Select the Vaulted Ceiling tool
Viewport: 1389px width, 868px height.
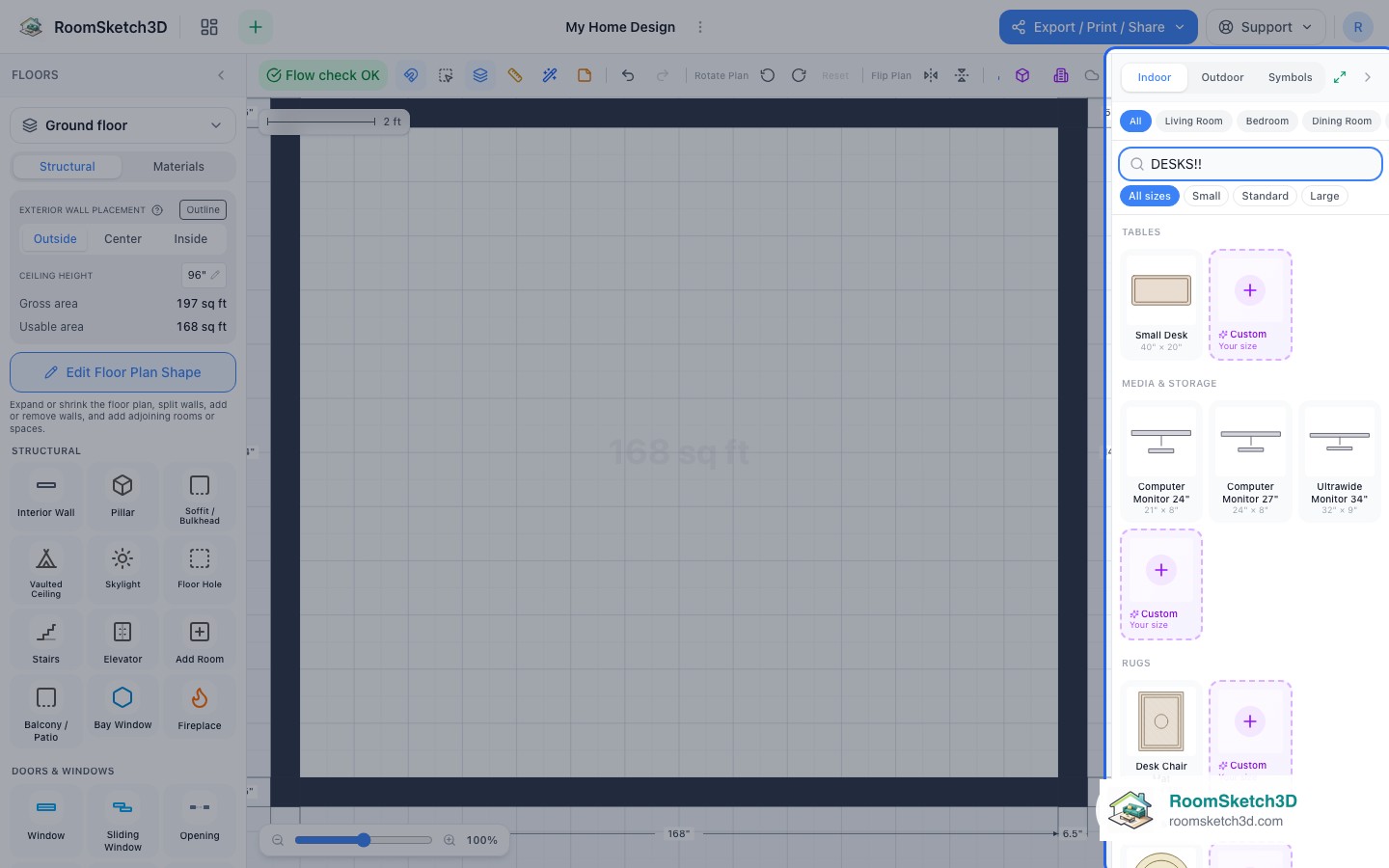tap(45, 571)
